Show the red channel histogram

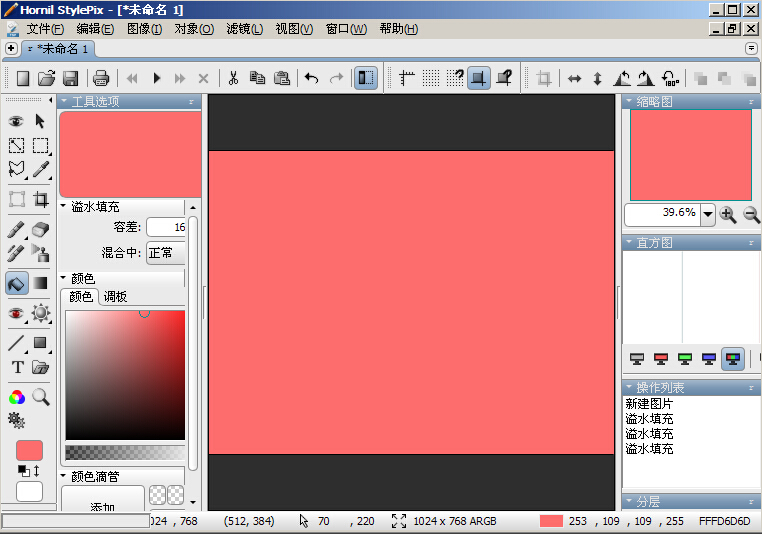[x=660, y=359]
